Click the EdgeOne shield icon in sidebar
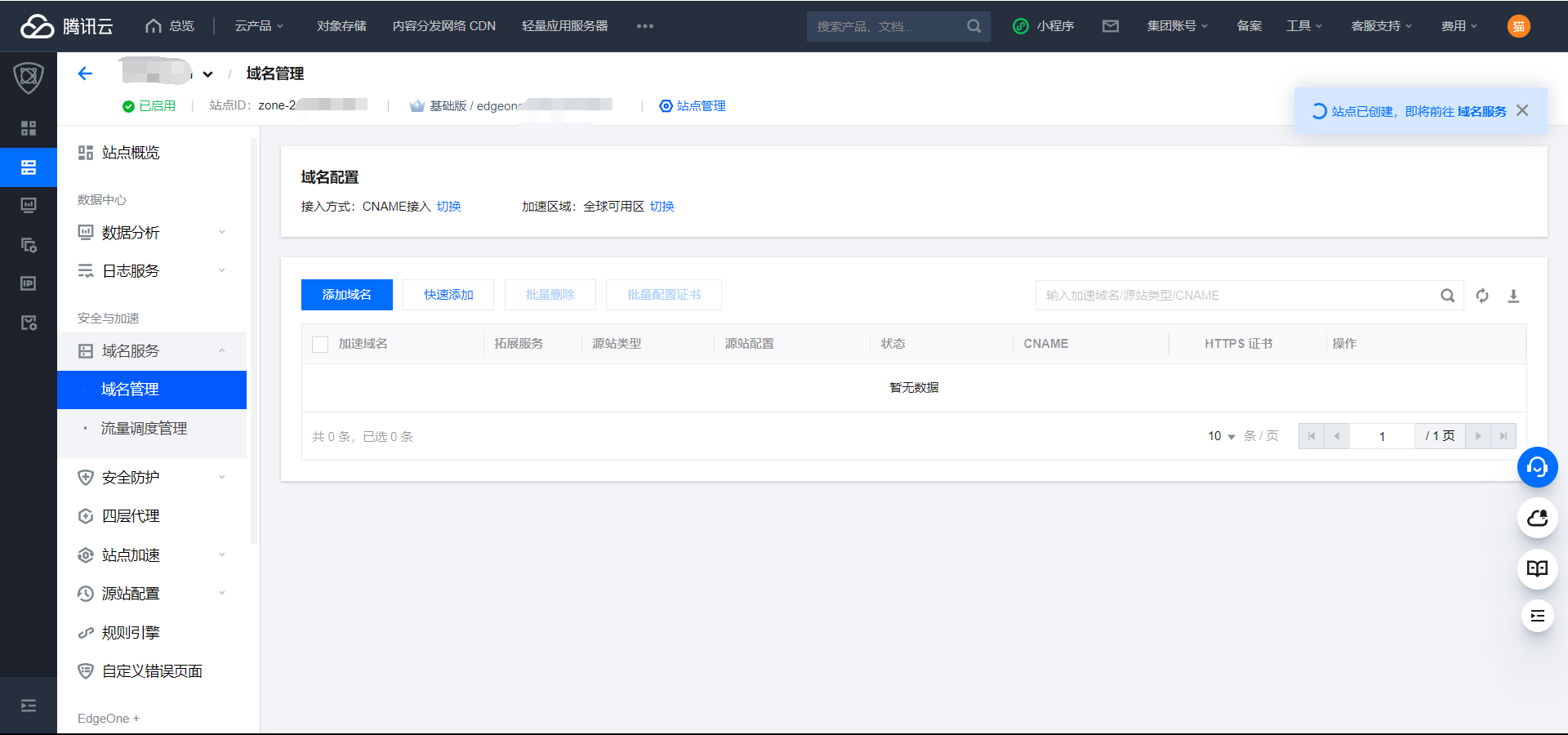This screenshot has width=1568, height=735. tap(29, 78)
